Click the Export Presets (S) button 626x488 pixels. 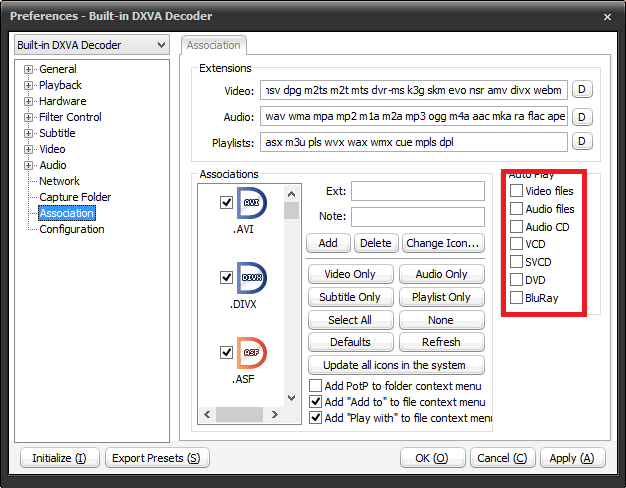[x=156, y=458]
